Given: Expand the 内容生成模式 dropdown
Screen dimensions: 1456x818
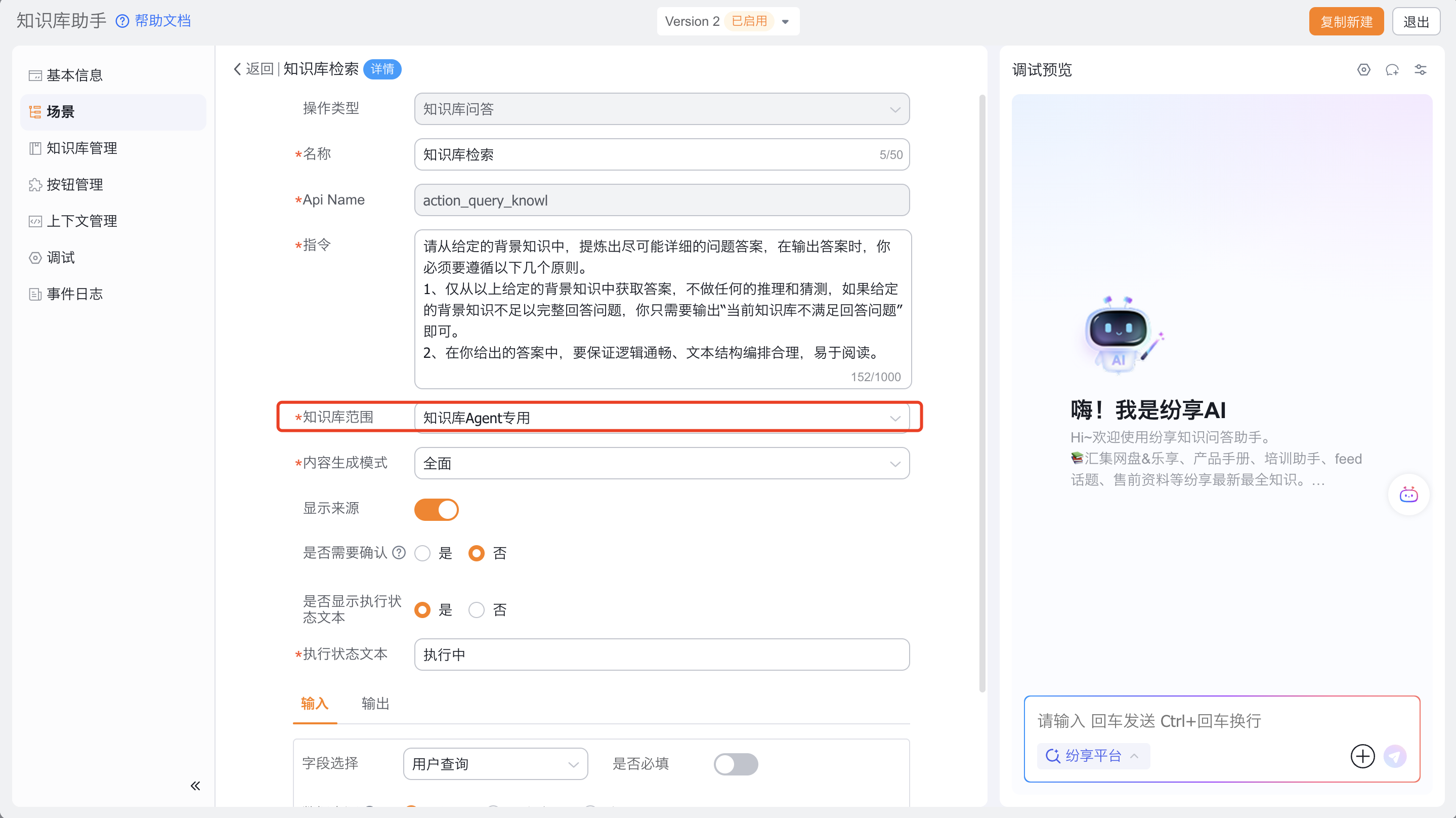Looking at the screenshot, I should (661, 463).
